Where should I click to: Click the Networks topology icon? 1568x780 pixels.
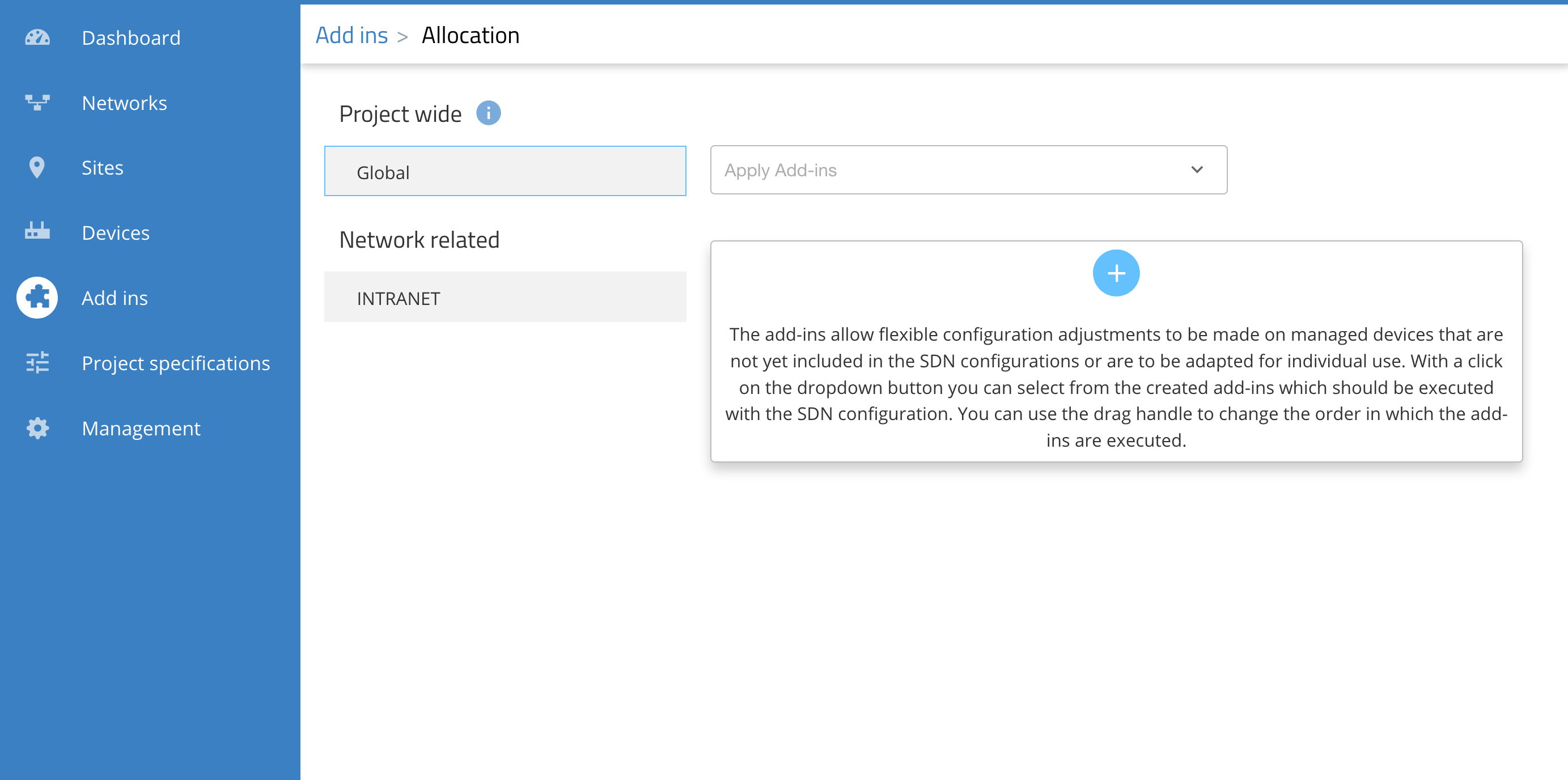37,102
